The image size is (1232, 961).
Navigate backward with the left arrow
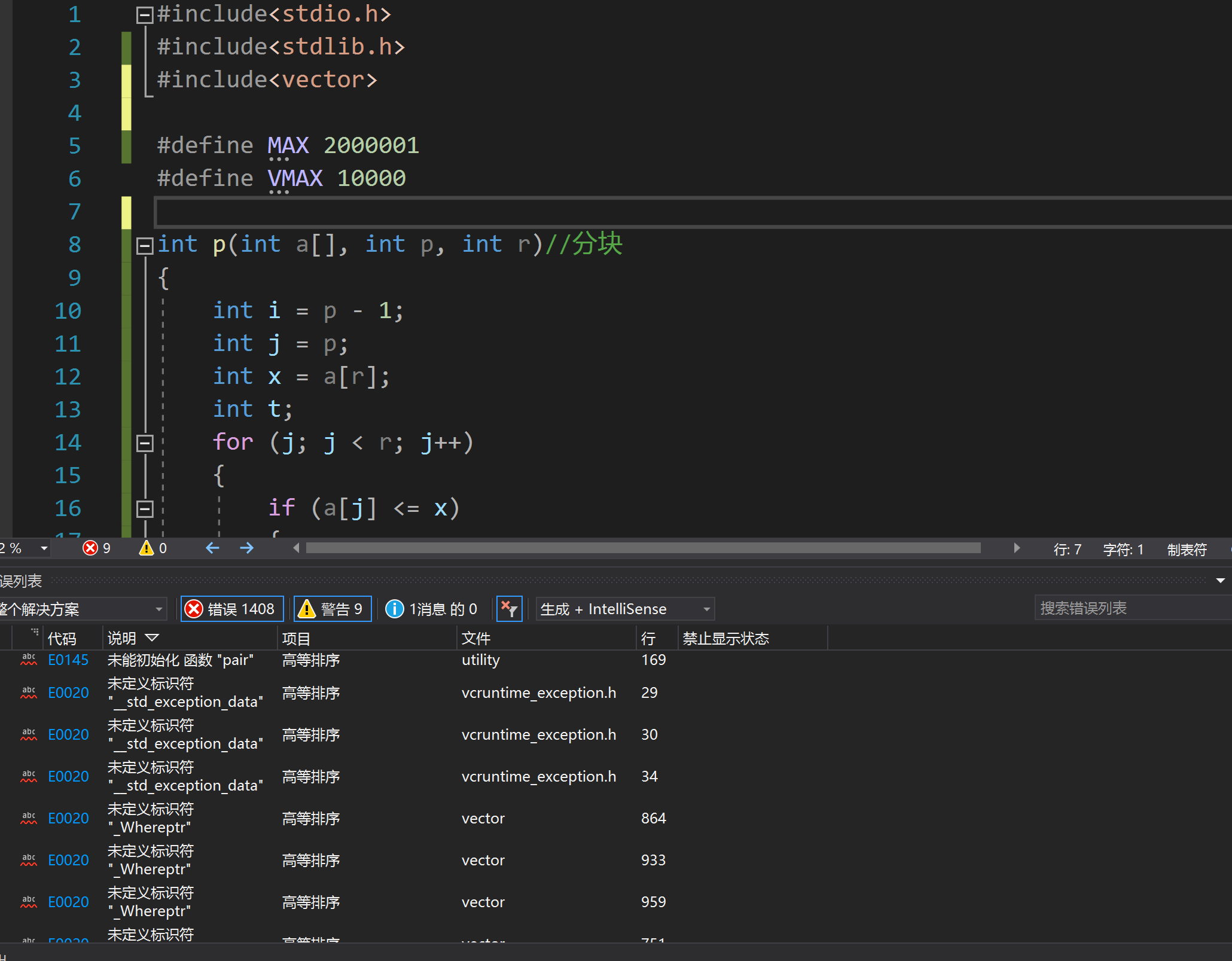212,548
